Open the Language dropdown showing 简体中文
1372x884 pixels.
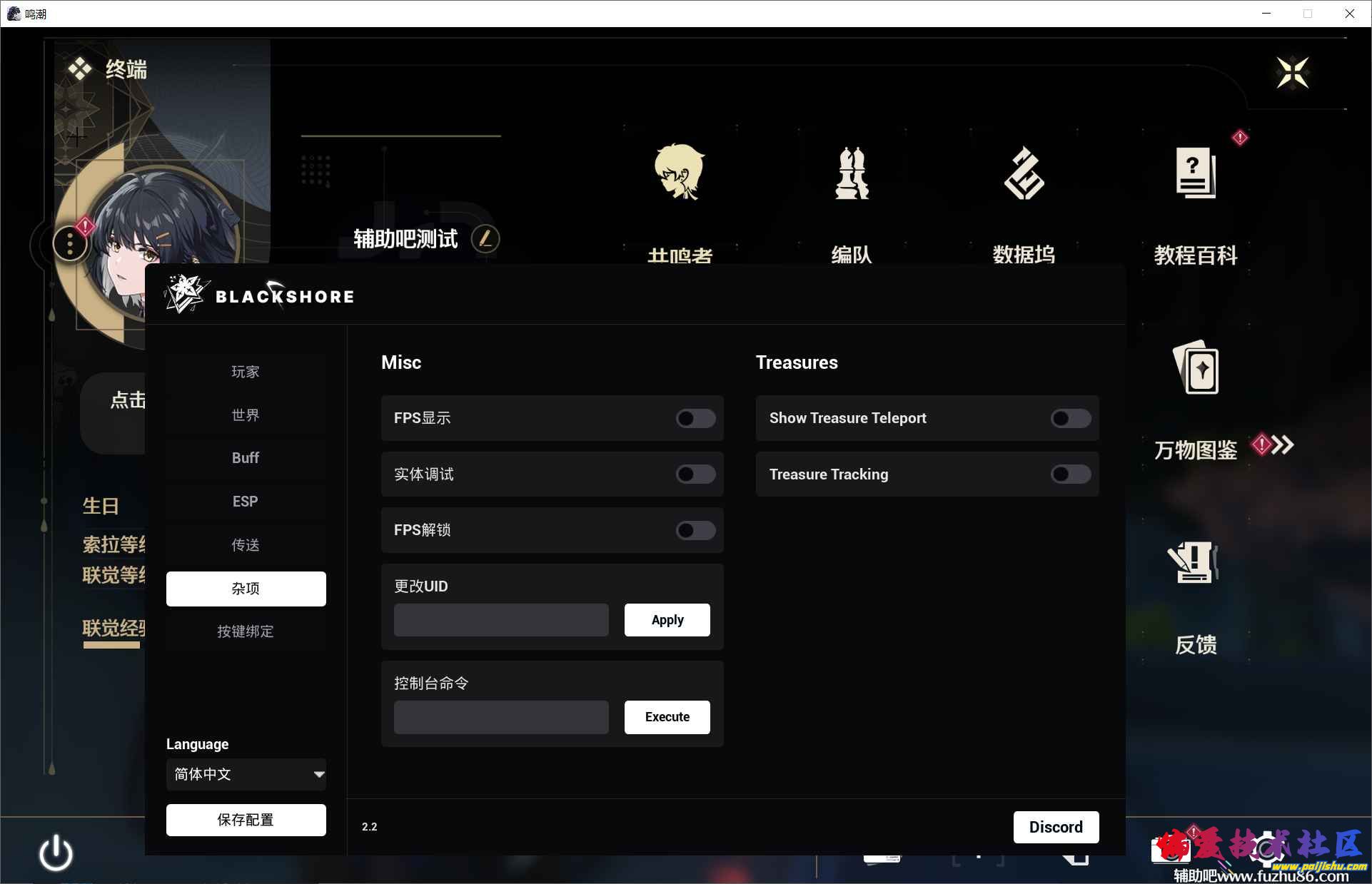tap(246, 775)
